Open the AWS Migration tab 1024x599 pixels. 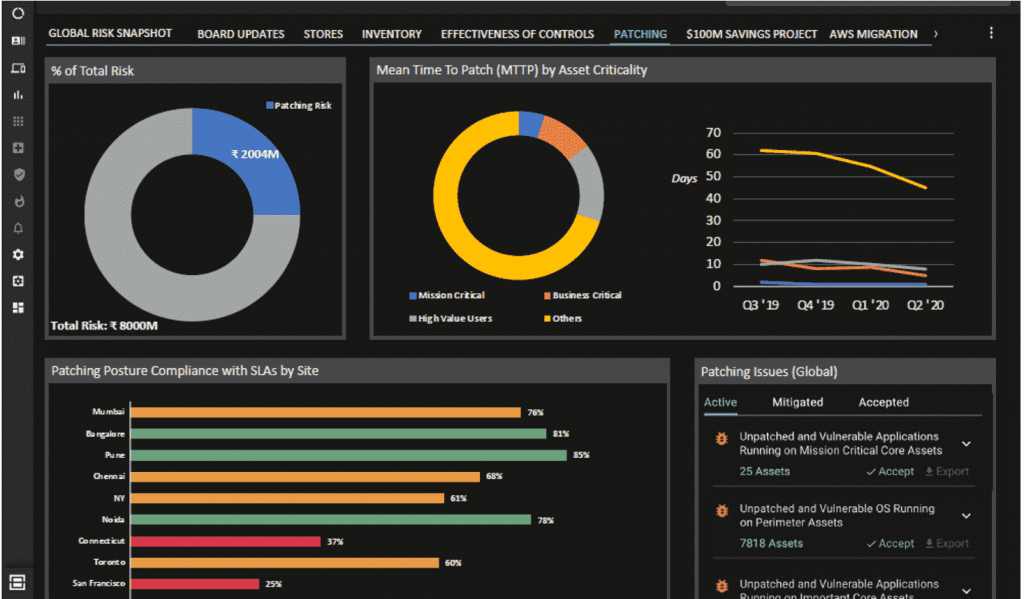point(872,34)
